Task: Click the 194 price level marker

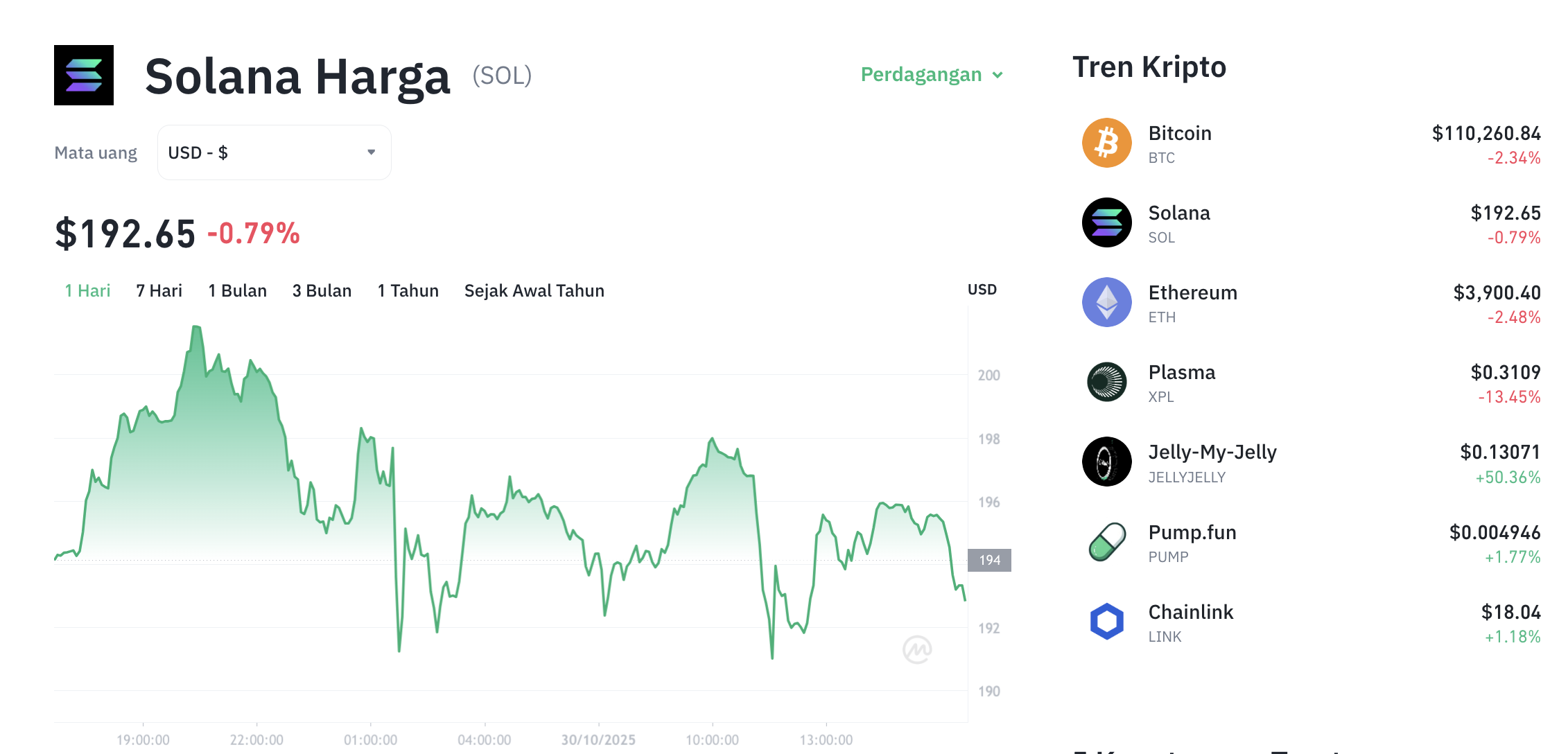Action: tap(989, 559)
